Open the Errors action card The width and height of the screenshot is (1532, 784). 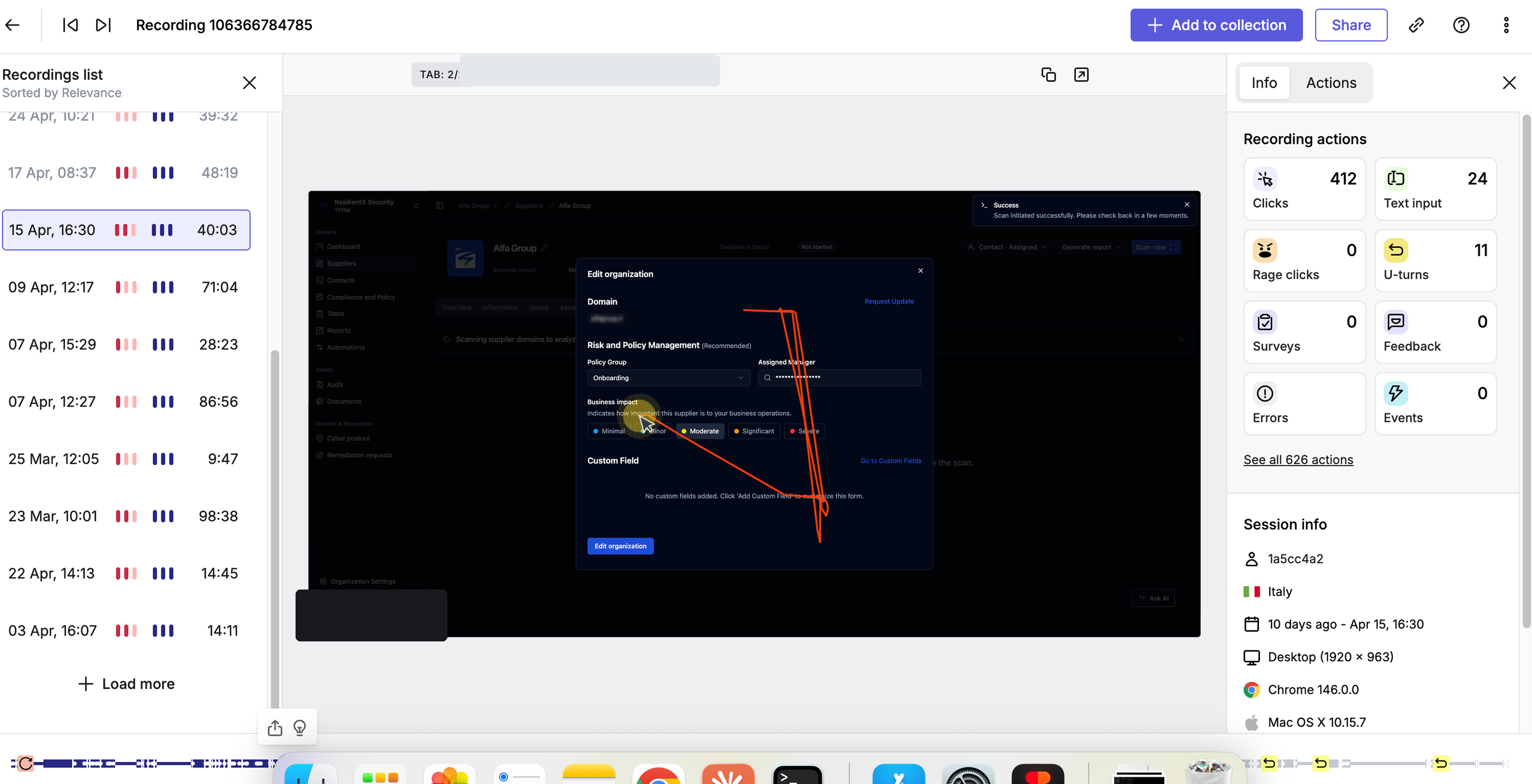click(1304, 403)
